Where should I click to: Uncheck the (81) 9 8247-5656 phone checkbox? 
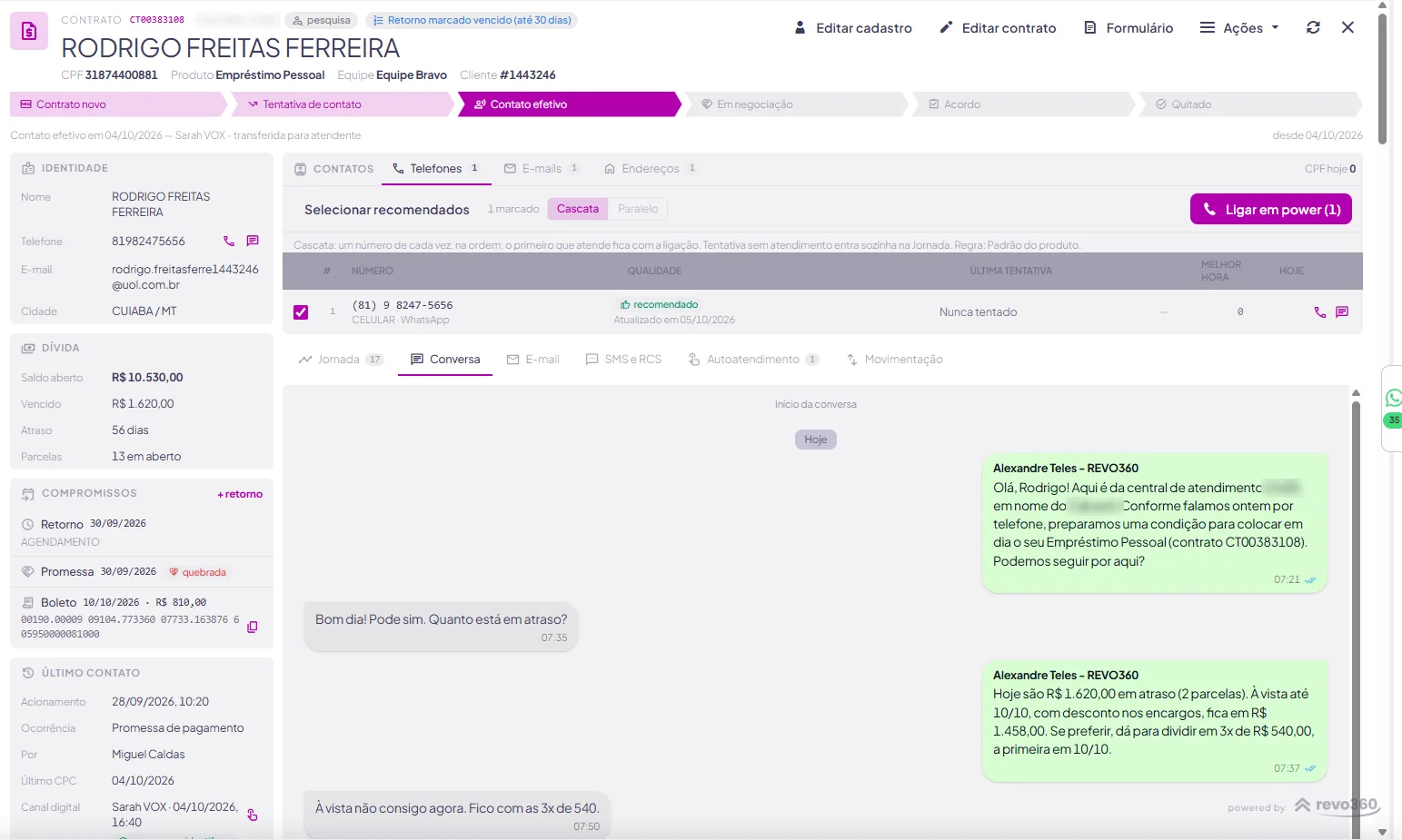pos(301,312)
